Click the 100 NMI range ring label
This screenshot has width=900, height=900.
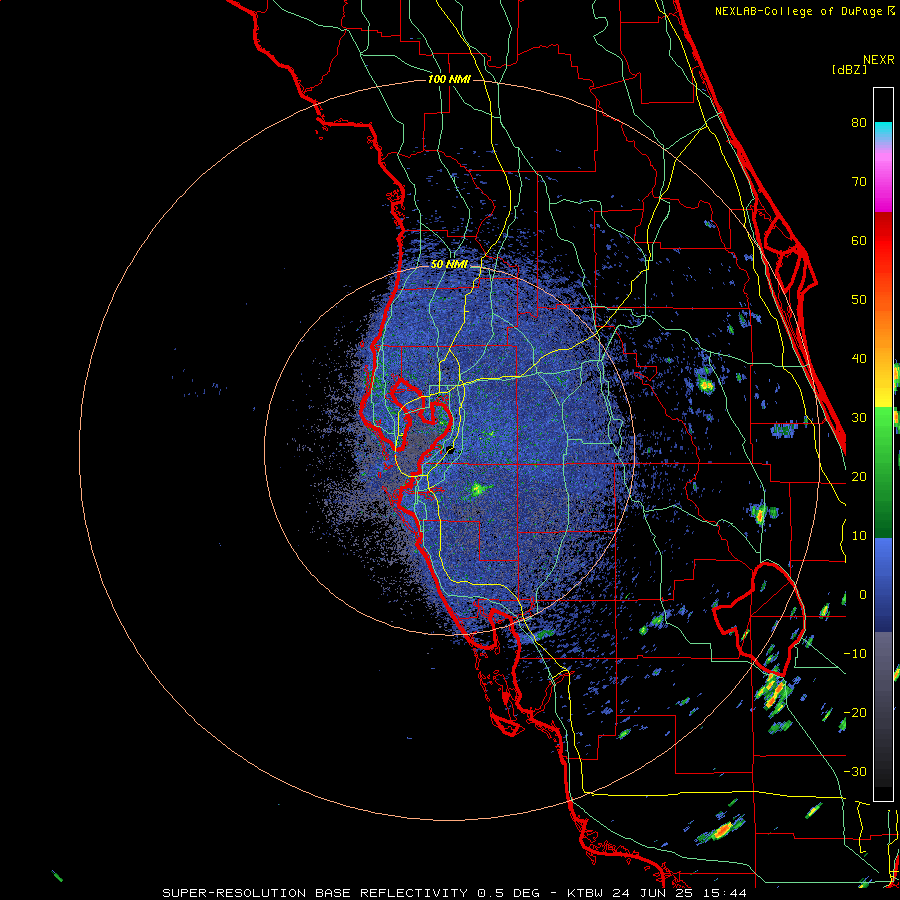[x=449, y=79]
